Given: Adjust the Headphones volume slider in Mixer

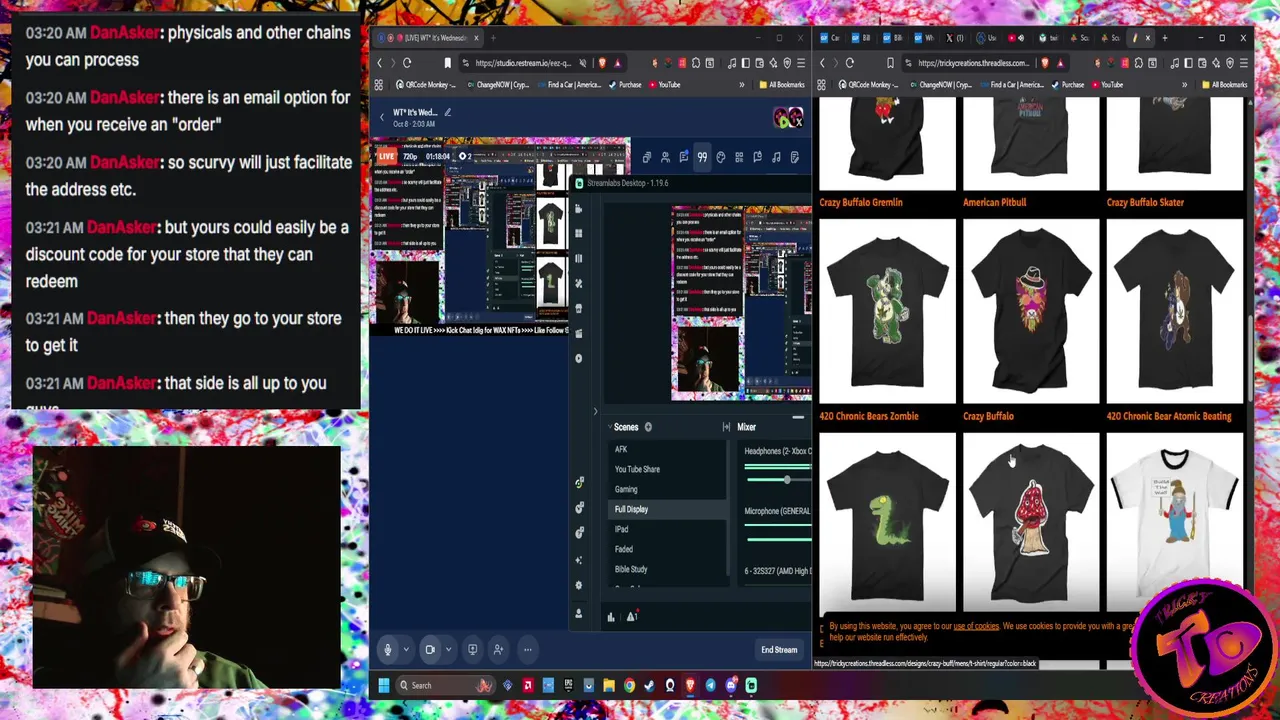Looking at the screenshot, I should coord(787,480).
